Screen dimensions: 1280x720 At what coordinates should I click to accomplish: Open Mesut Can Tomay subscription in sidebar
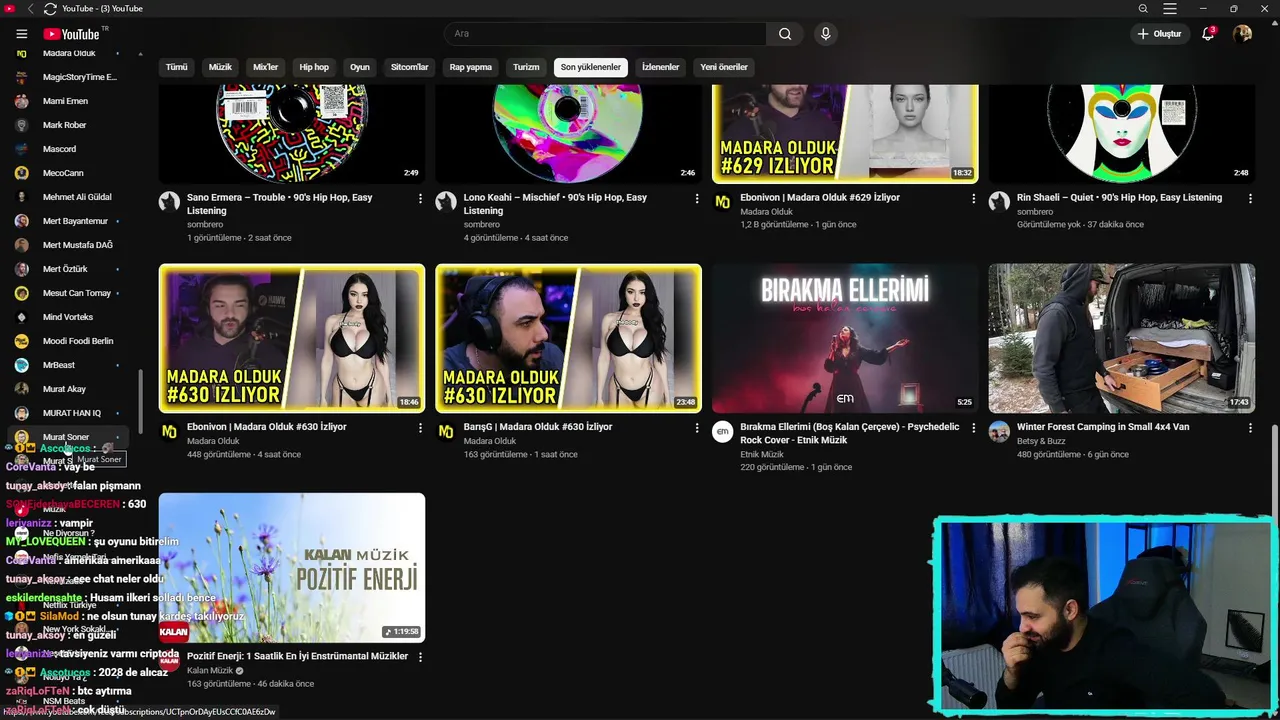coord(70,293)
